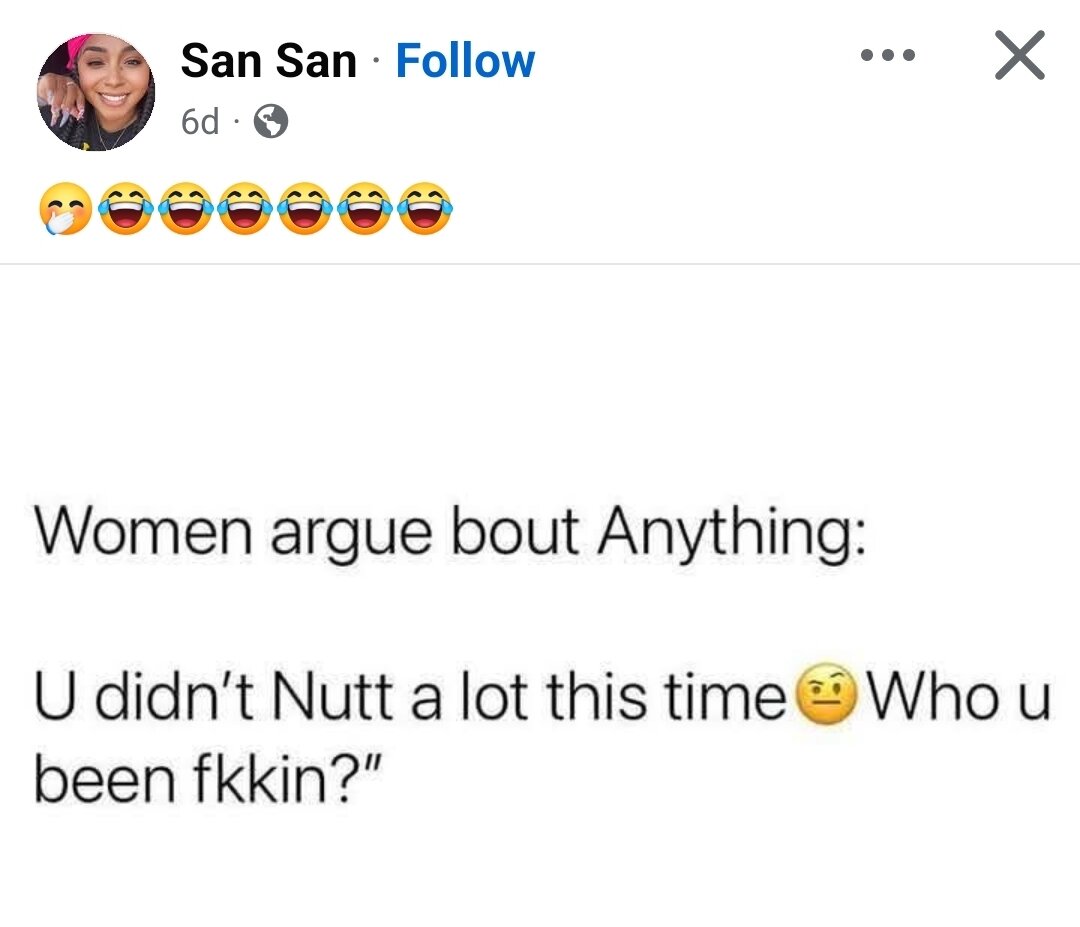Click the "6d" post timestamp
Viewport: 1080px width, 927px height.
click(x=199, y=122)
